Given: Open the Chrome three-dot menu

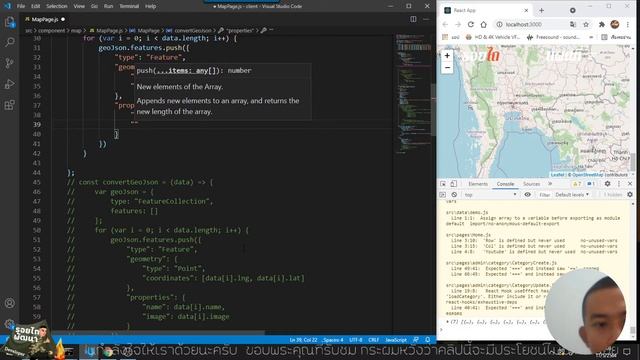Looking at the screenshot, I should tap(628, 24).
